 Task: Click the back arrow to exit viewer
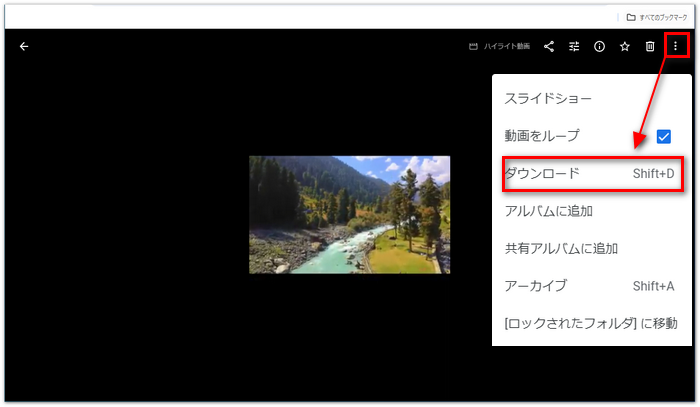tap(24, 46)
